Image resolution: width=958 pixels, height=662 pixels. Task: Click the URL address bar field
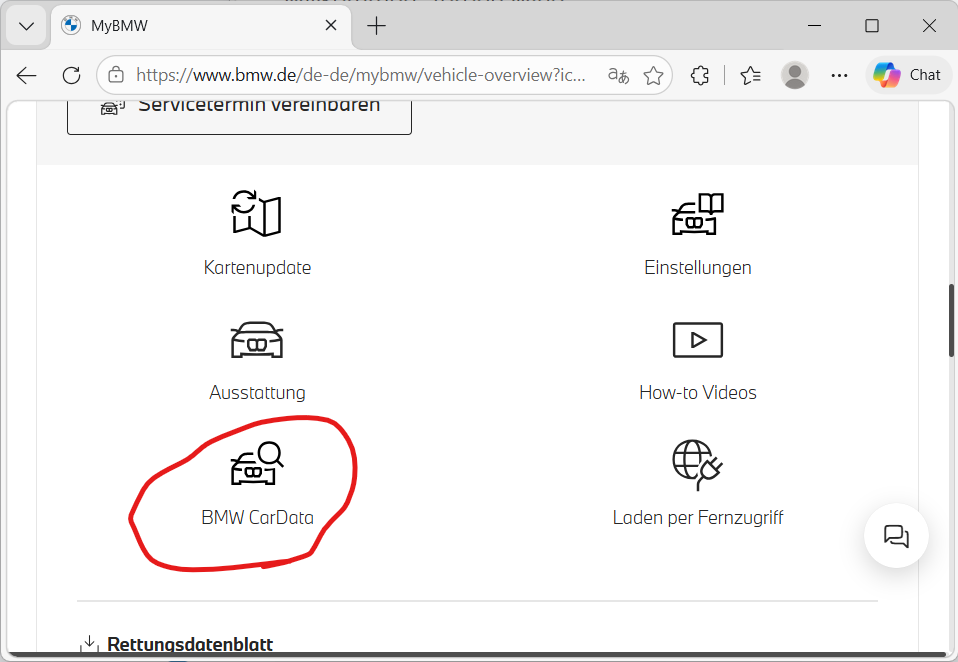[360, 75]
